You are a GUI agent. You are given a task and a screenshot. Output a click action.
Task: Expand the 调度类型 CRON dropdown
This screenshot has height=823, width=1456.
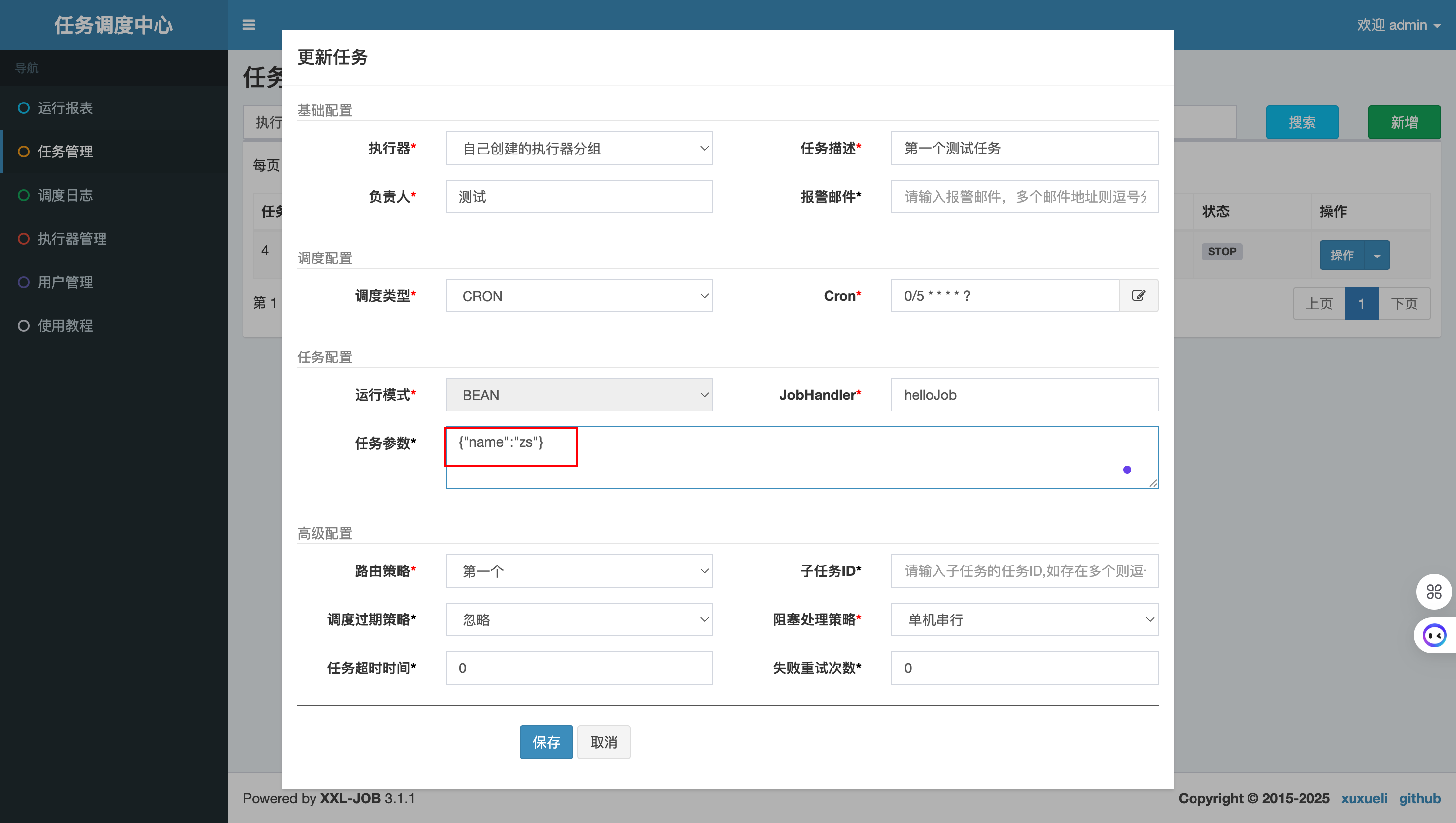(x=579, y=296)
